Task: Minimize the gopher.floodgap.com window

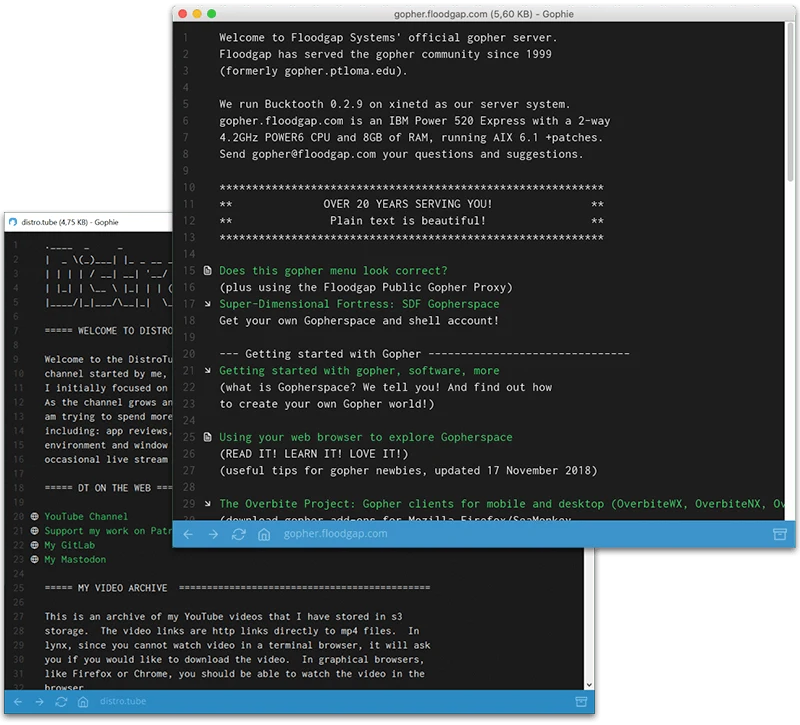Action: tap(197, 14)
